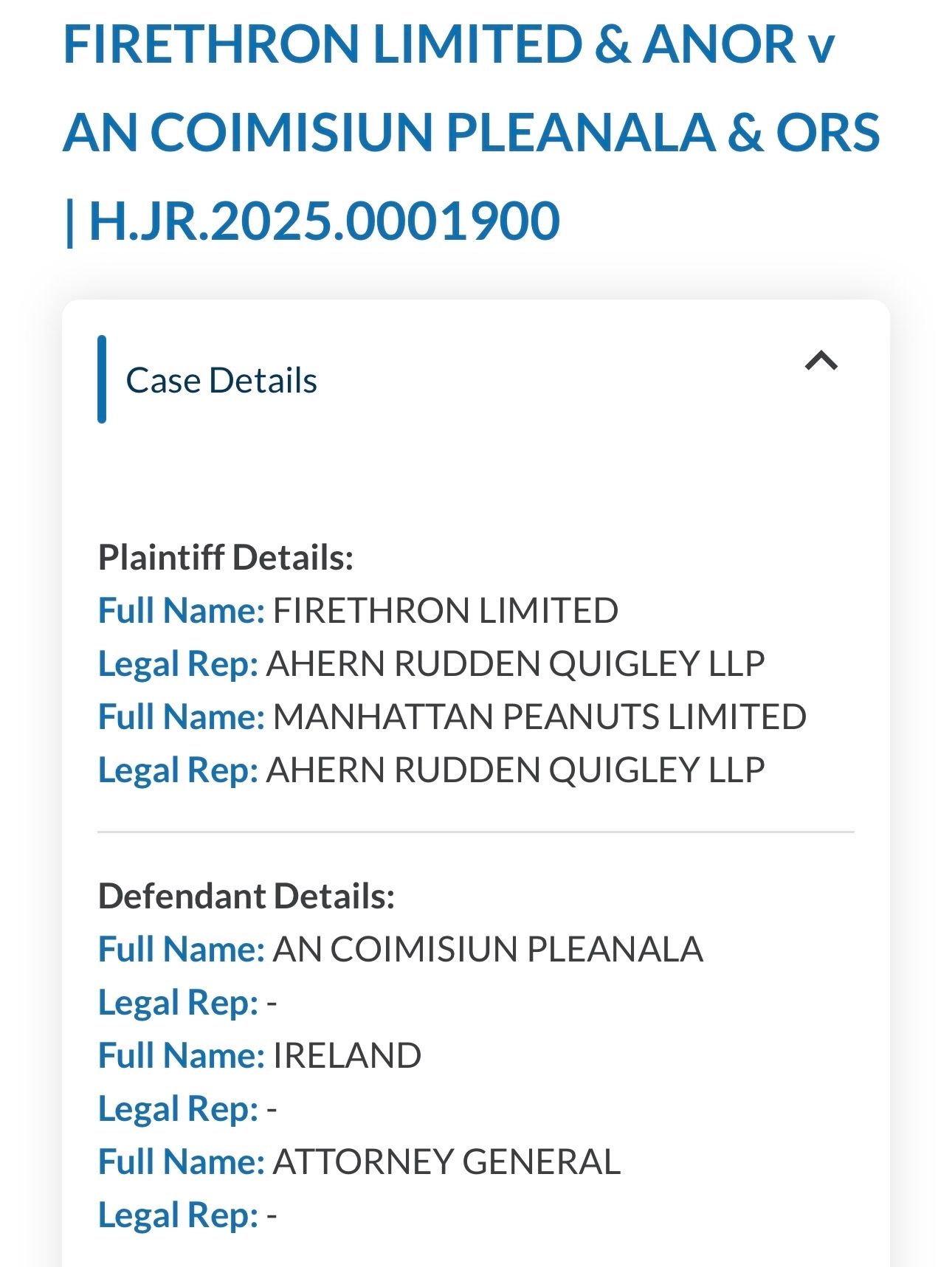Screen dimensions: 952x1267
Task: Select the Defendant Details heading
Action: tap(246, 896)
